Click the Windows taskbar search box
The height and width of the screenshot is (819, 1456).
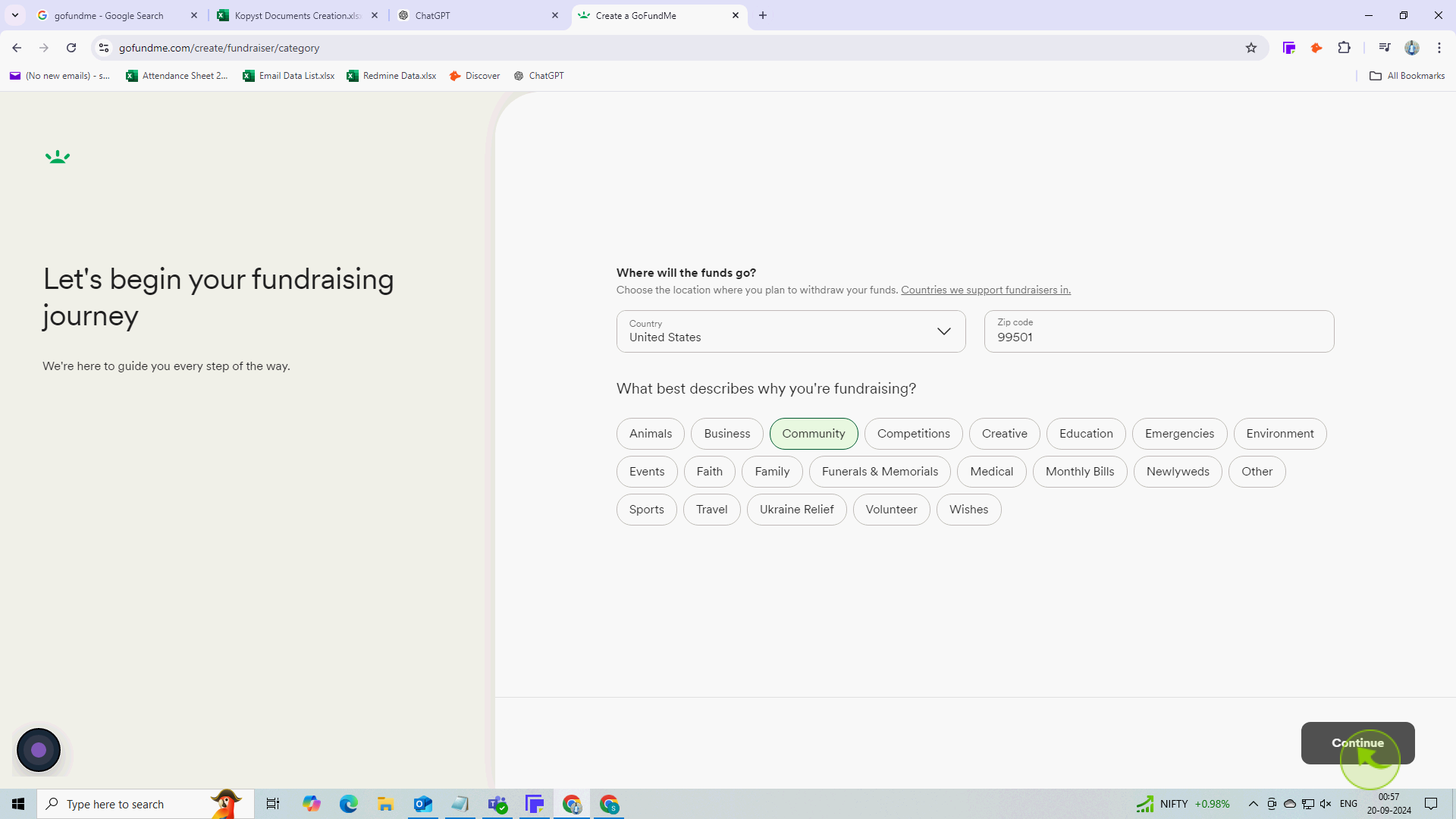point(146,804)
